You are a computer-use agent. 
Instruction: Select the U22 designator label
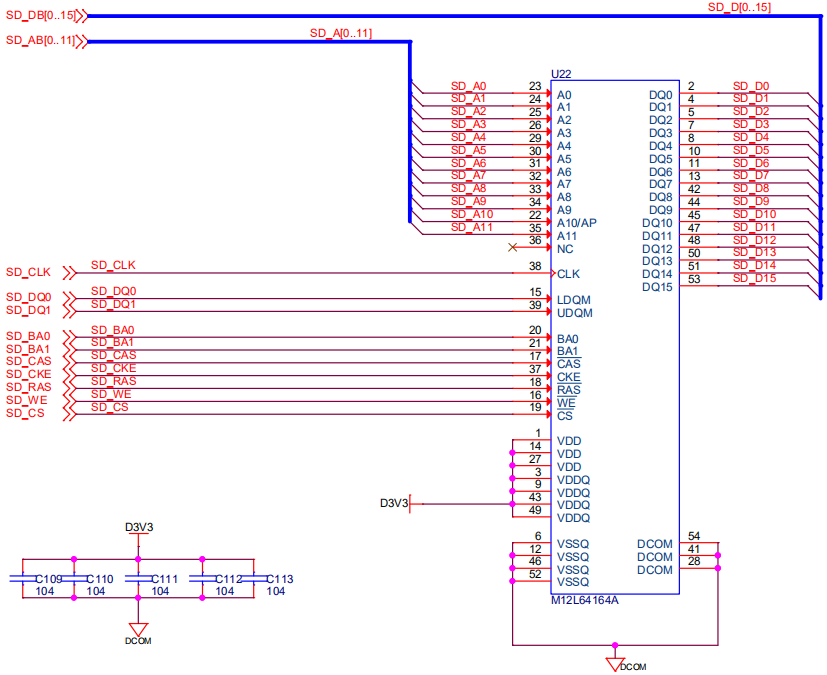(x=561, y=75)
